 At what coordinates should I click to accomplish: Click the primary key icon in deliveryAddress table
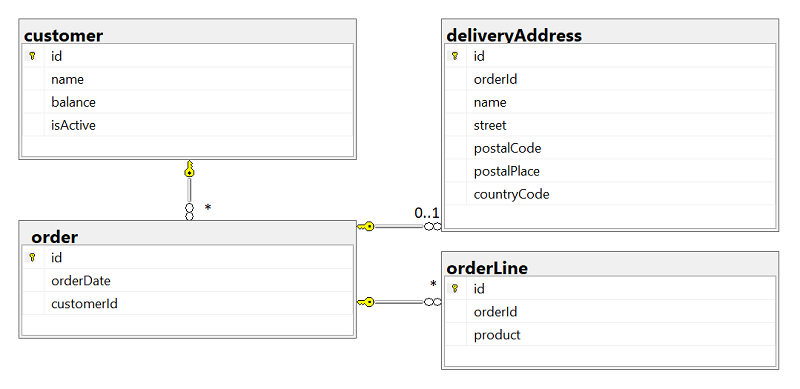(x=455, y=56)
